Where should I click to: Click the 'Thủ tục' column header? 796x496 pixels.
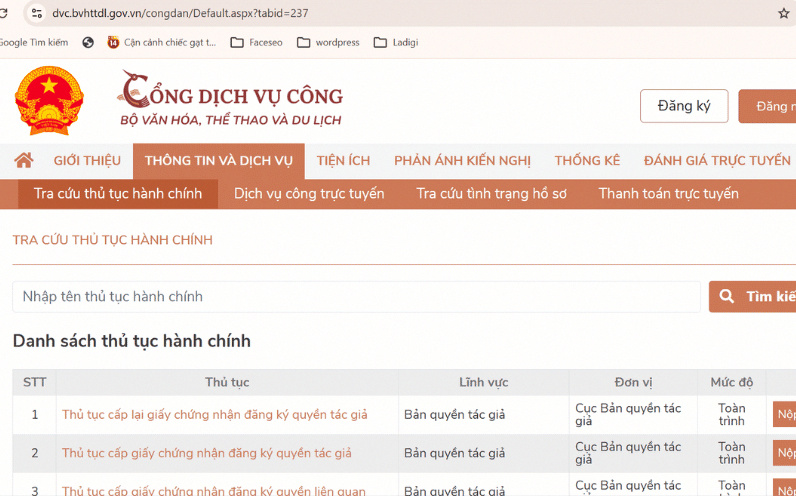point(227,382)
